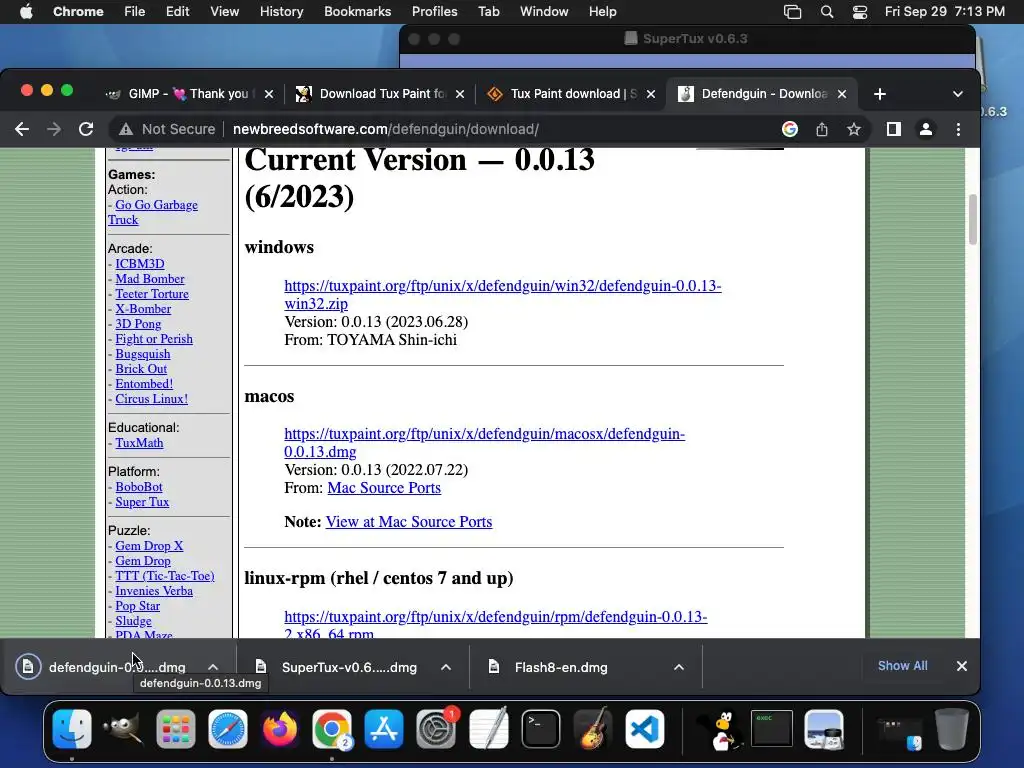Open Visual Studio Code from the dock
1024x768 pixels.
[x=645, y=729]
